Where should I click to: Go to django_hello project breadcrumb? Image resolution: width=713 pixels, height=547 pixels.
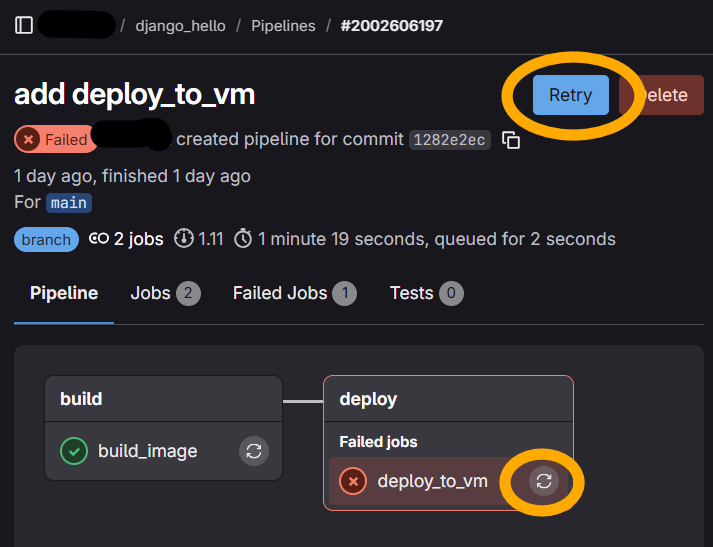tap(181, 25)
